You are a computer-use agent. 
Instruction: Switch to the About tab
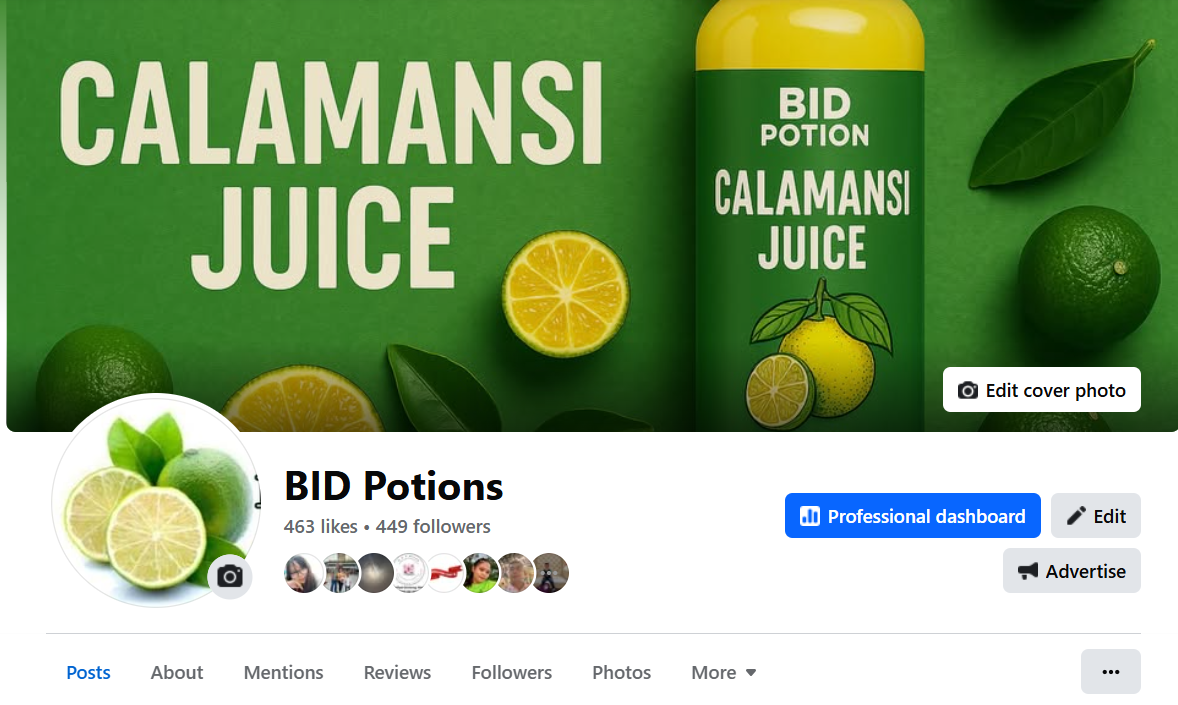coord(177,673)
